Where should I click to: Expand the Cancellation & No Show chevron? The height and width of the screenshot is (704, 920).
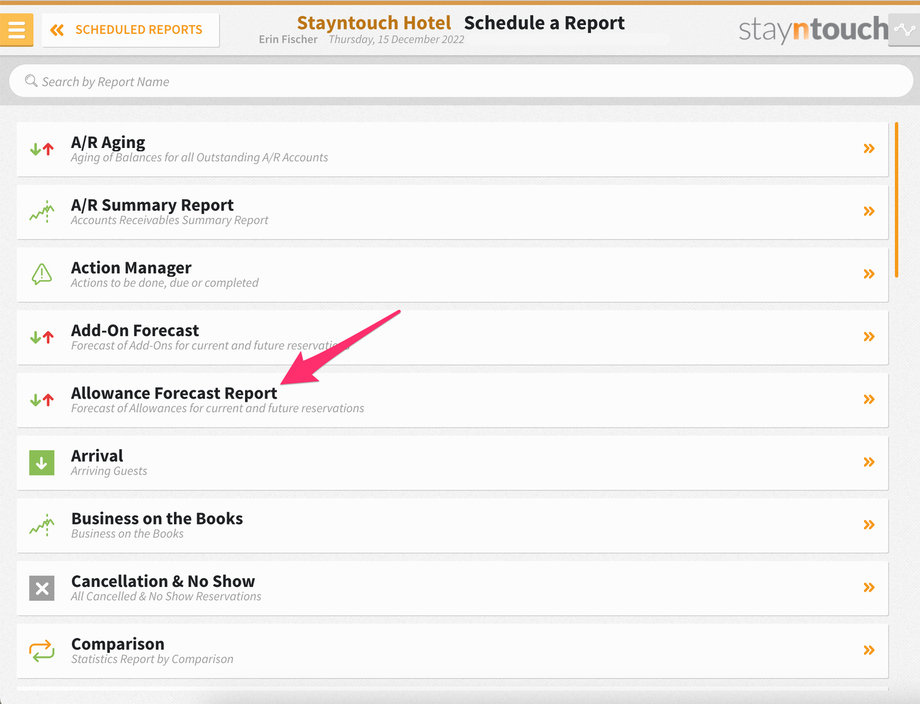point(869,588)
